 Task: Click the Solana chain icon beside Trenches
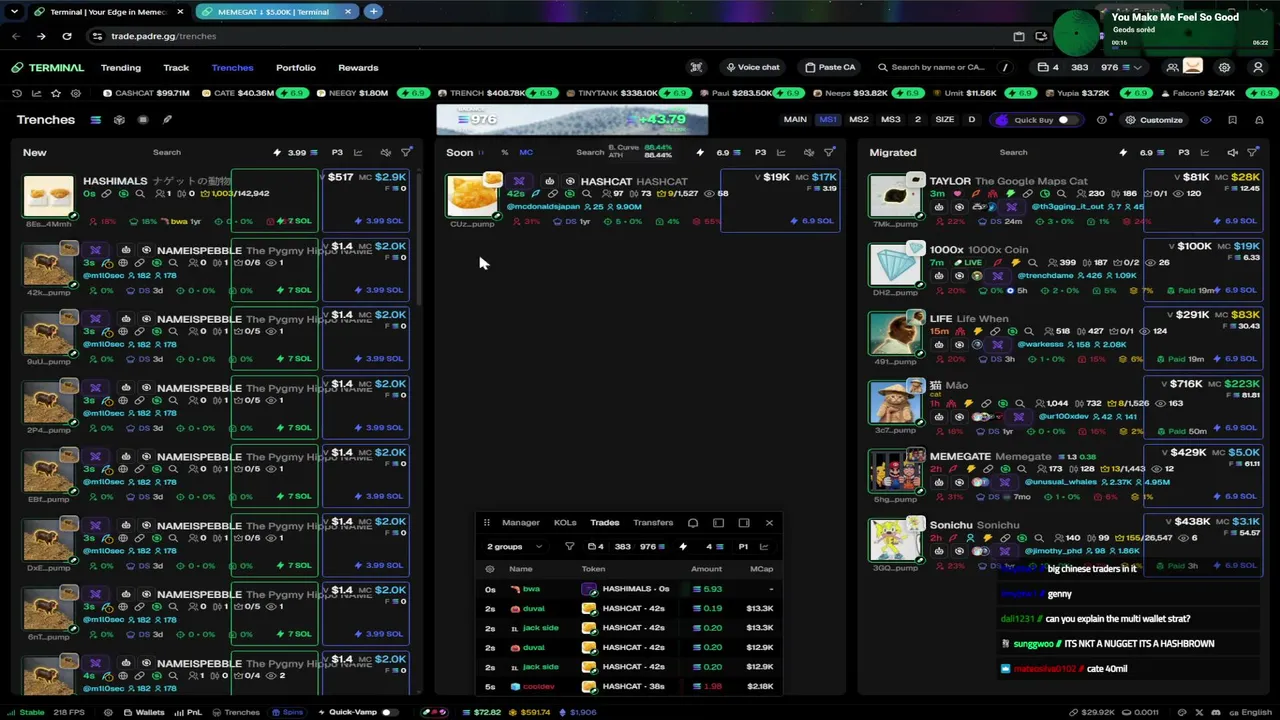pyautogui.click(x=95, y=120)
